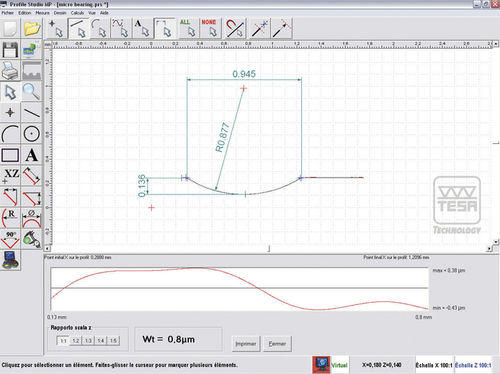The image size is (500, 374).
Task: Choose the select-profile-curve cursor tool
Action: (x=121, y=28)
